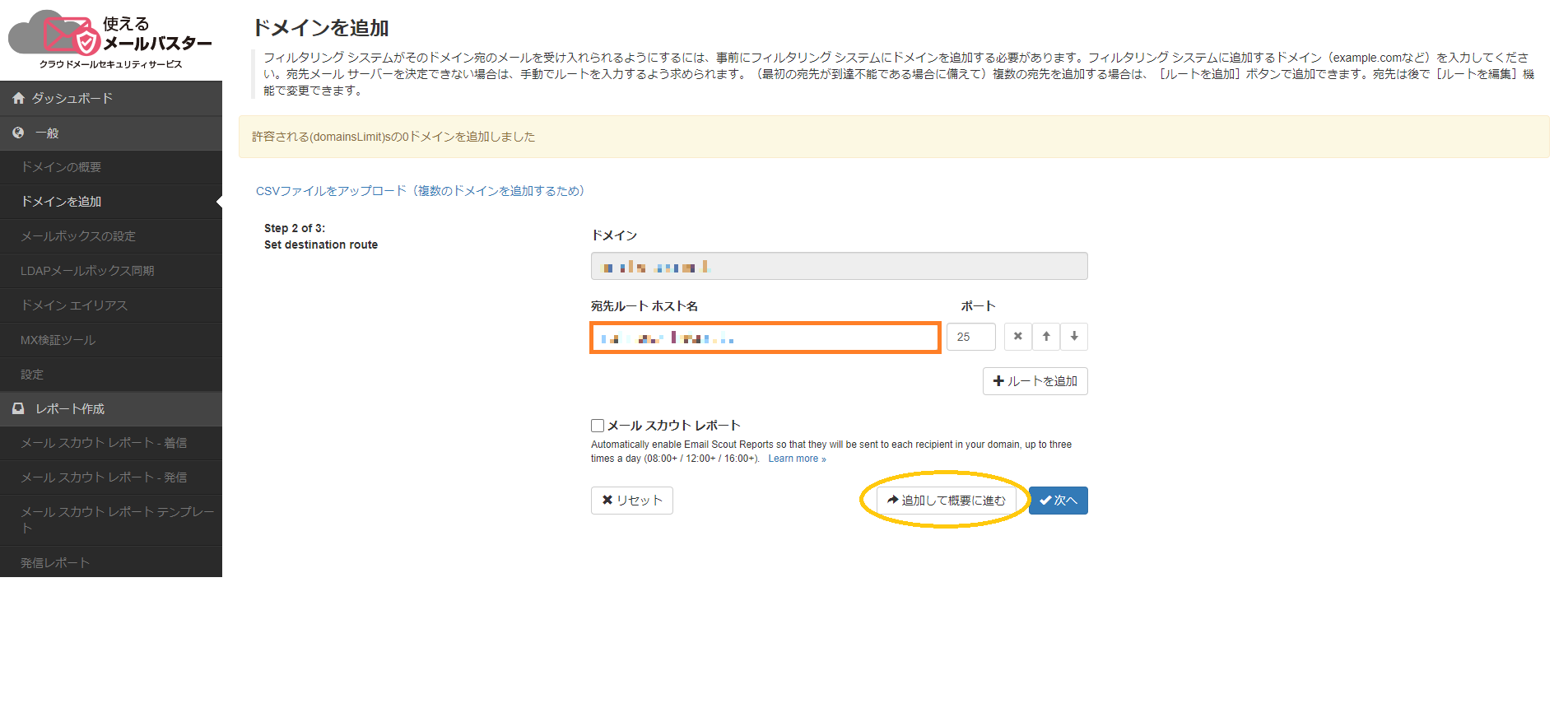
Task: Open LDAPメールボックス同期 page
Action: 111,271
